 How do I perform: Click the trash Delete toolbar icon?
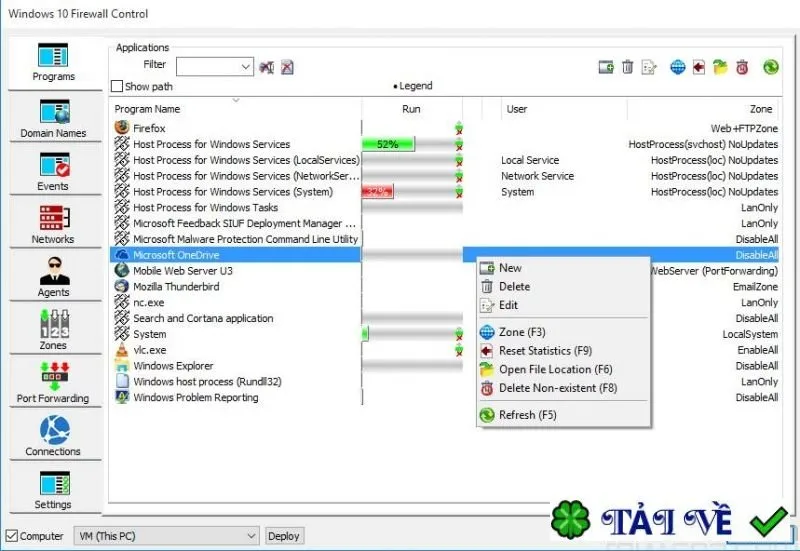[x=628, y=67]
